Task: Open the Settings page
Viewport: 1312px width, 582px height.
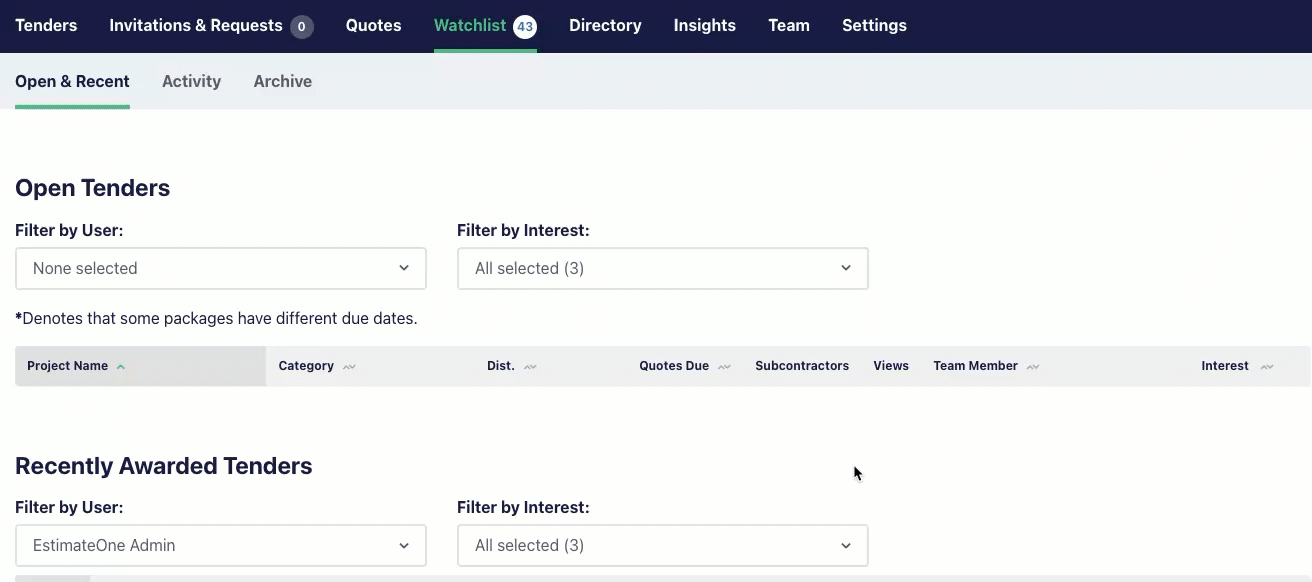Action: click(x=874, y=25)
